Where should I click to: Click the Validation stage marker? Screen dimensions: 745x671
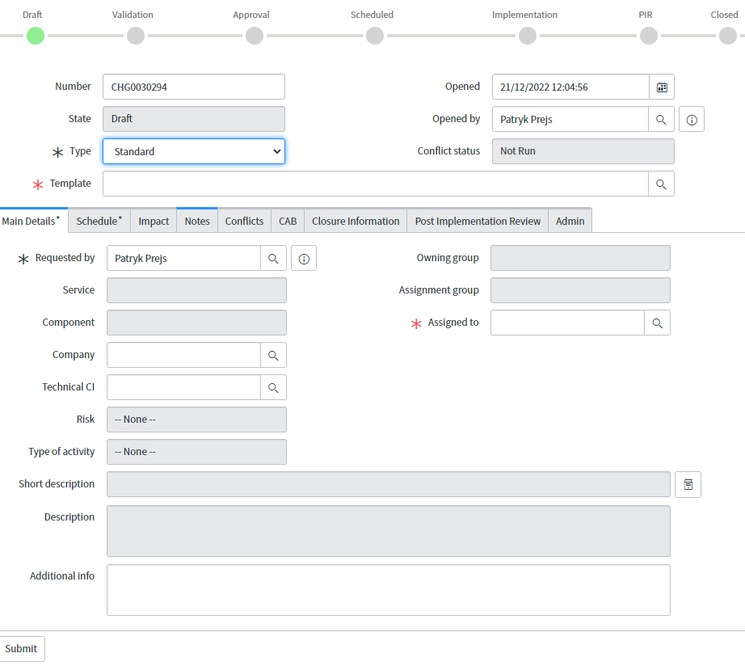click(x=136, y=36)
